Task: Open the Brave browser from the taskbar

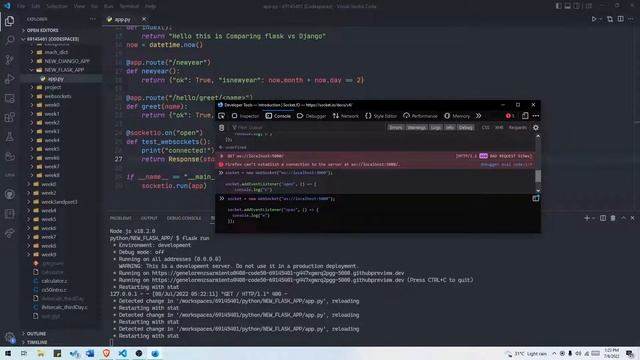Action: coord(106,353)
